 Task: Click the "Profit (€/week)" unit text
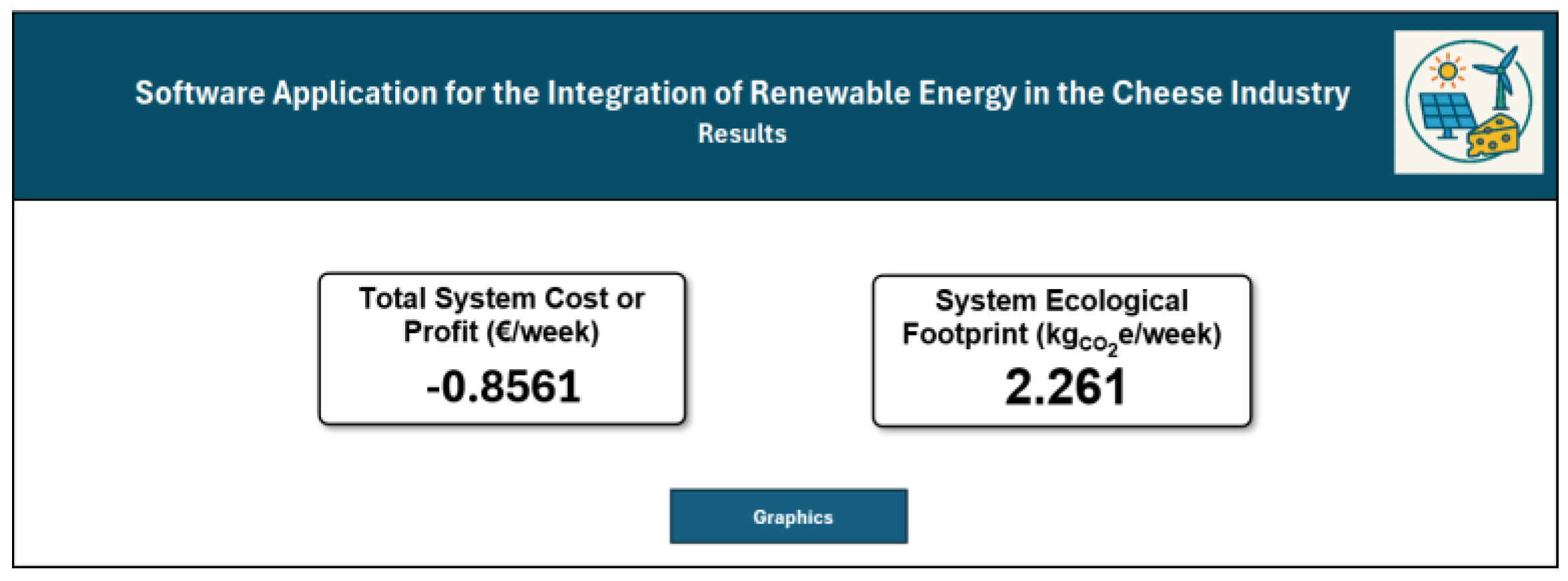501,332
